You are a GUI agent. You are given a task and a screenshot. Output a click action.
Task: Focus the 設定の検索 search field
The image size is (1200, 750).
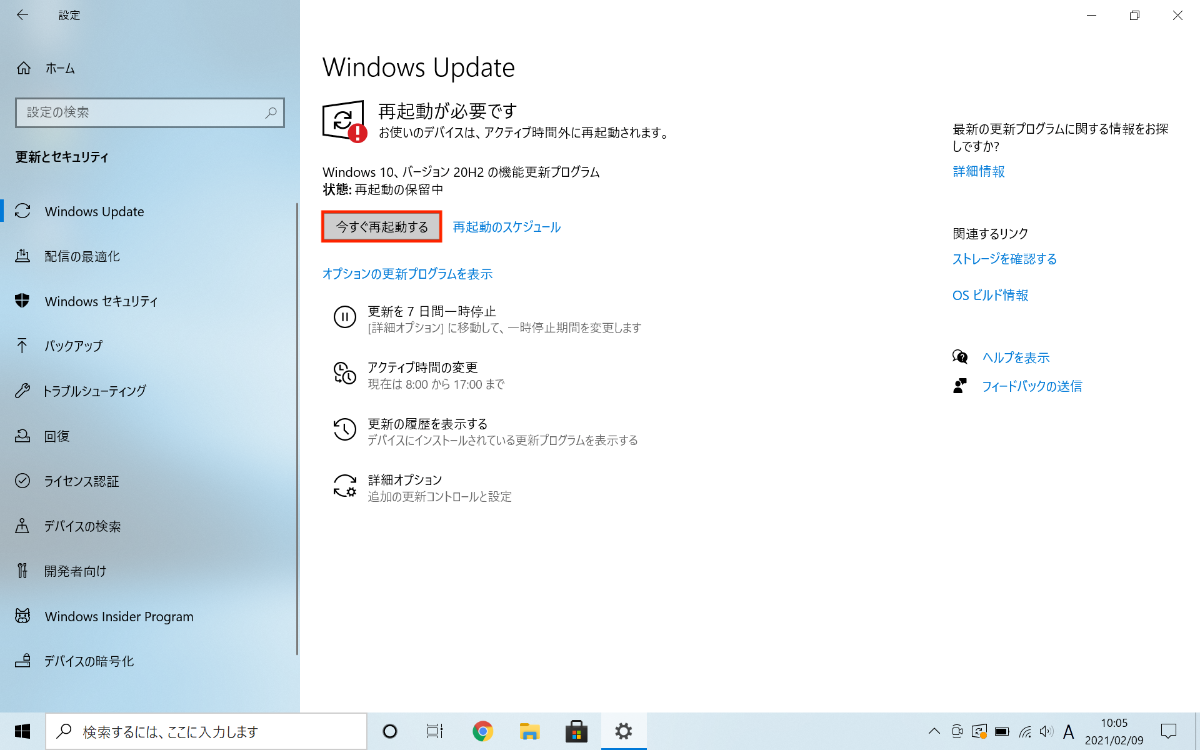tap(150, 113)
